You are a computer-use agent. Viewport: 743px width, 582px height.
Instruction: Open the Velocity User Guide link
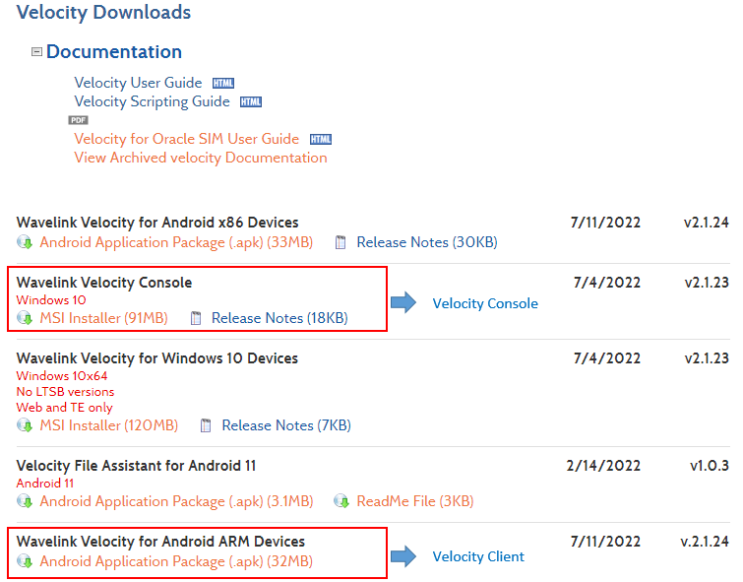[138, 83]
